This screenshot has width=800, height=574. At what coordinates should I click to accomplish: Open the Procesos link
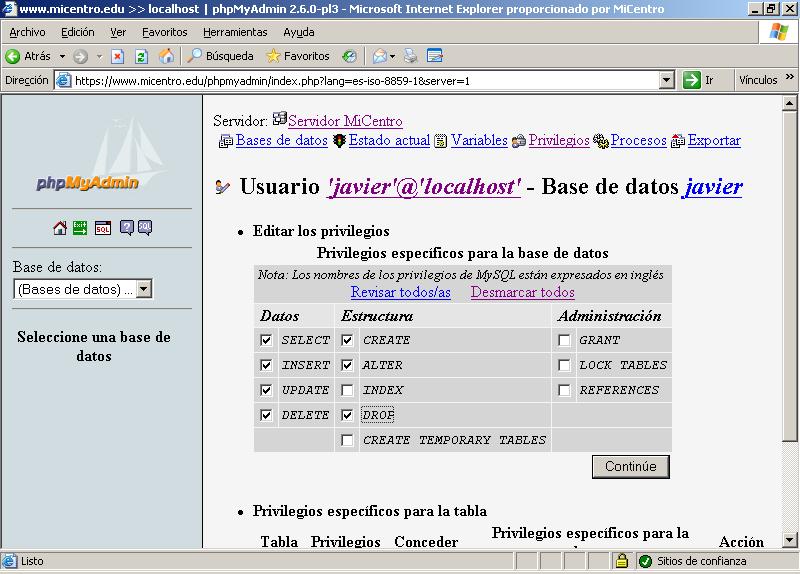tap(638, 140)
